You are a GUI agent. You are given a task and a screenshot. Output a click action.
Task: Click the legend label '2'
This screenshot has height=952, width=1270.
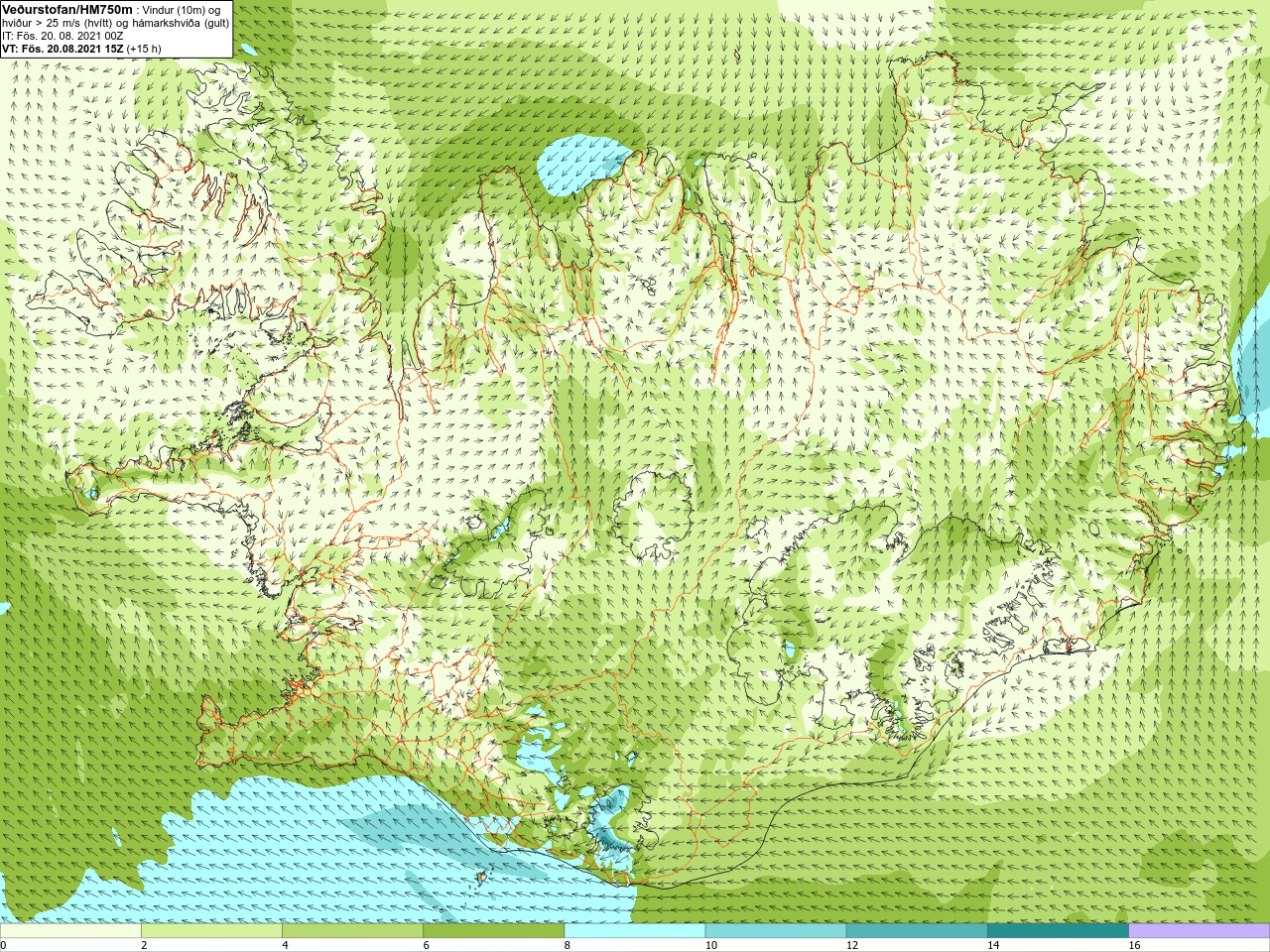144,946
